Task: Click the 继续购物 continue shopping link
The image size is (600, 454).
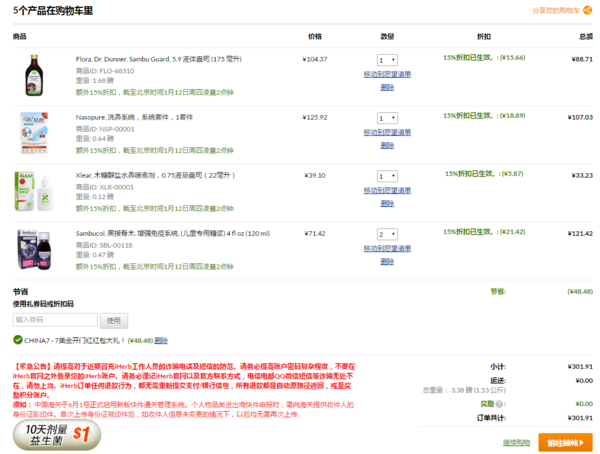Action: coord(517,443)
